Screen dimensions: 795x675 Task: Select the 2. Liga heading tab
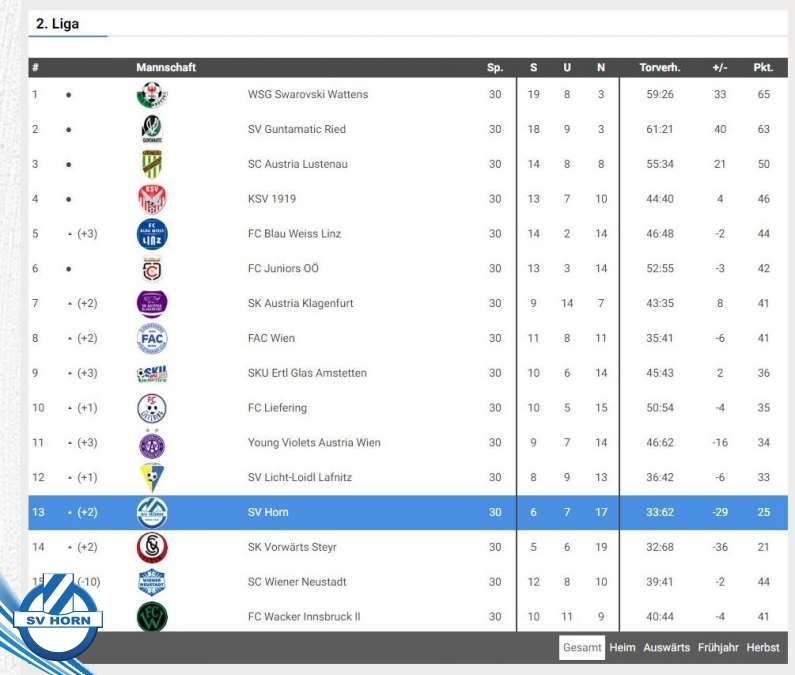coord(57,24)
